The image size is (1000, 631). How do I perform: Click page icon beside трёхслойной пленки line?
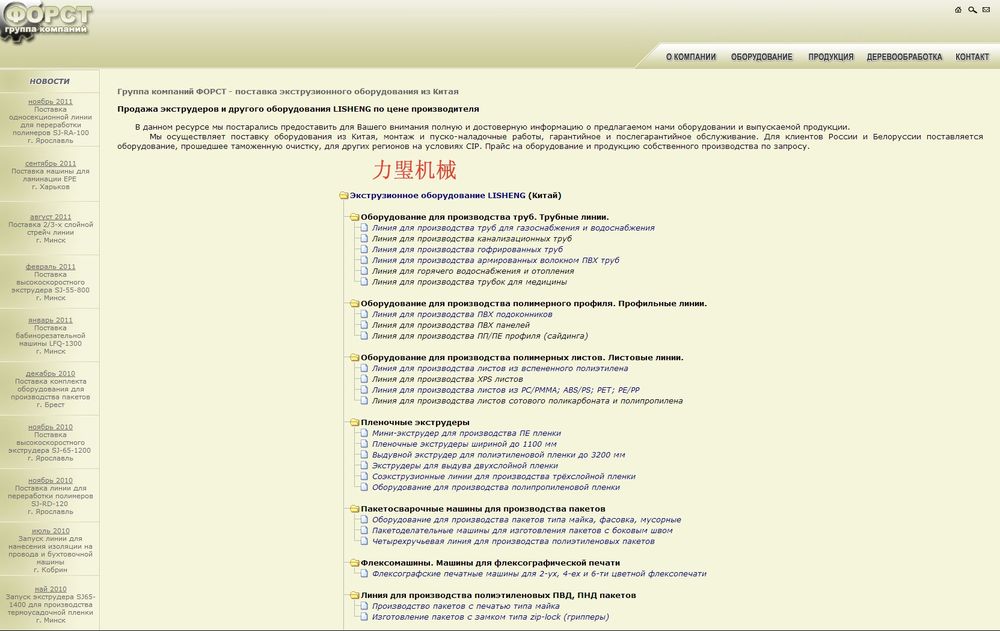click(364, 477)
